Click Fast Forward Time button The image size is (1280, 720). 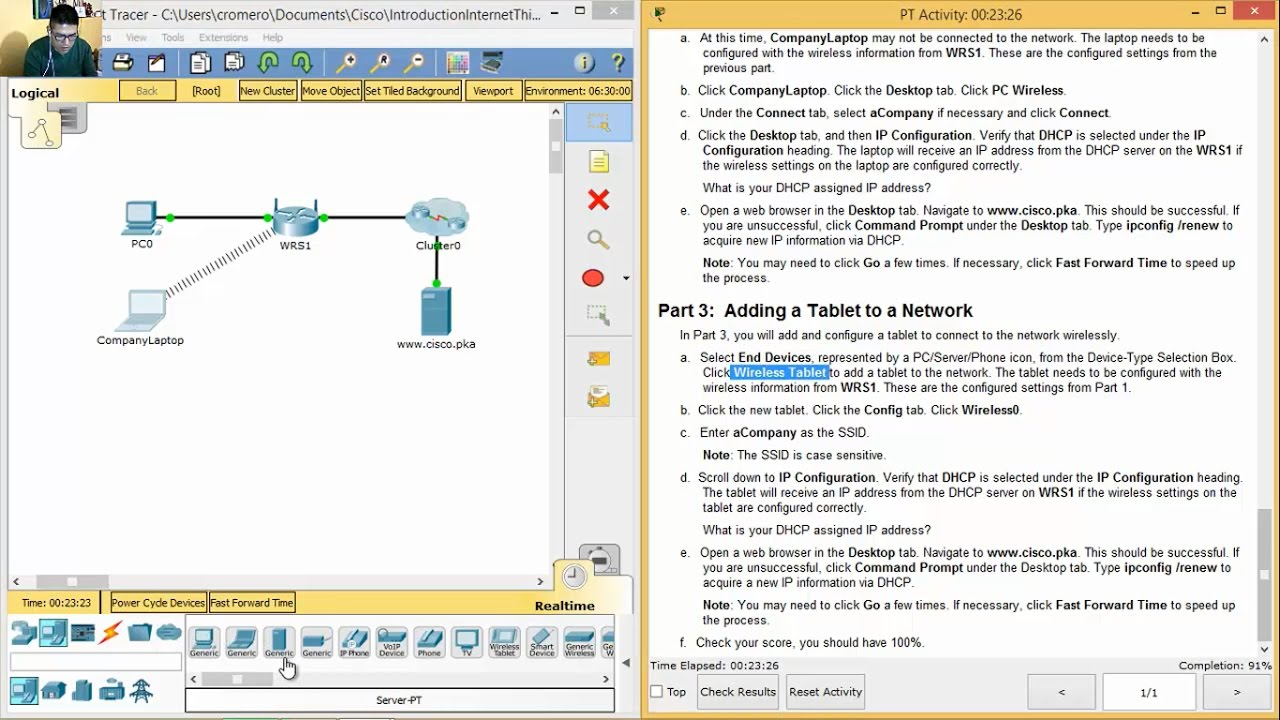pyautogui.click(x=252, y=603)
